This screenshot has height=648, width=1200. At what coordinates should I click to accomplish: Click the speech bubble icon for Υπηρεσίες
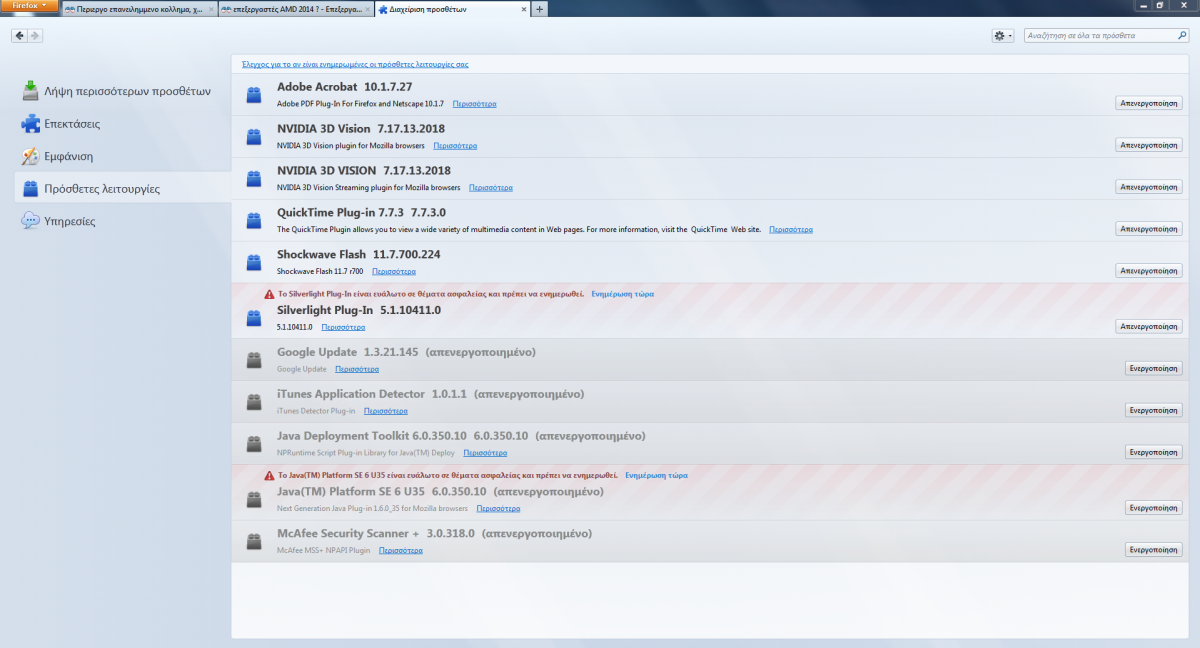[x=30, y=221]
